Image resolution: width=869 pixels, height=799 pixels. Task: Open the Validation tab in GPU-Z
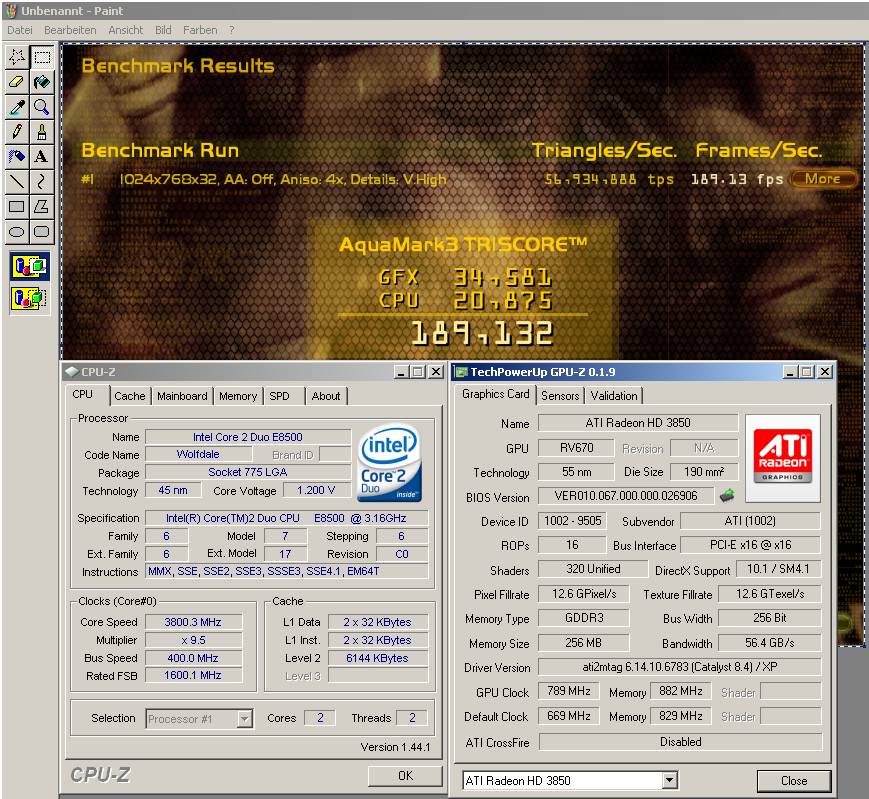[614, 396]
